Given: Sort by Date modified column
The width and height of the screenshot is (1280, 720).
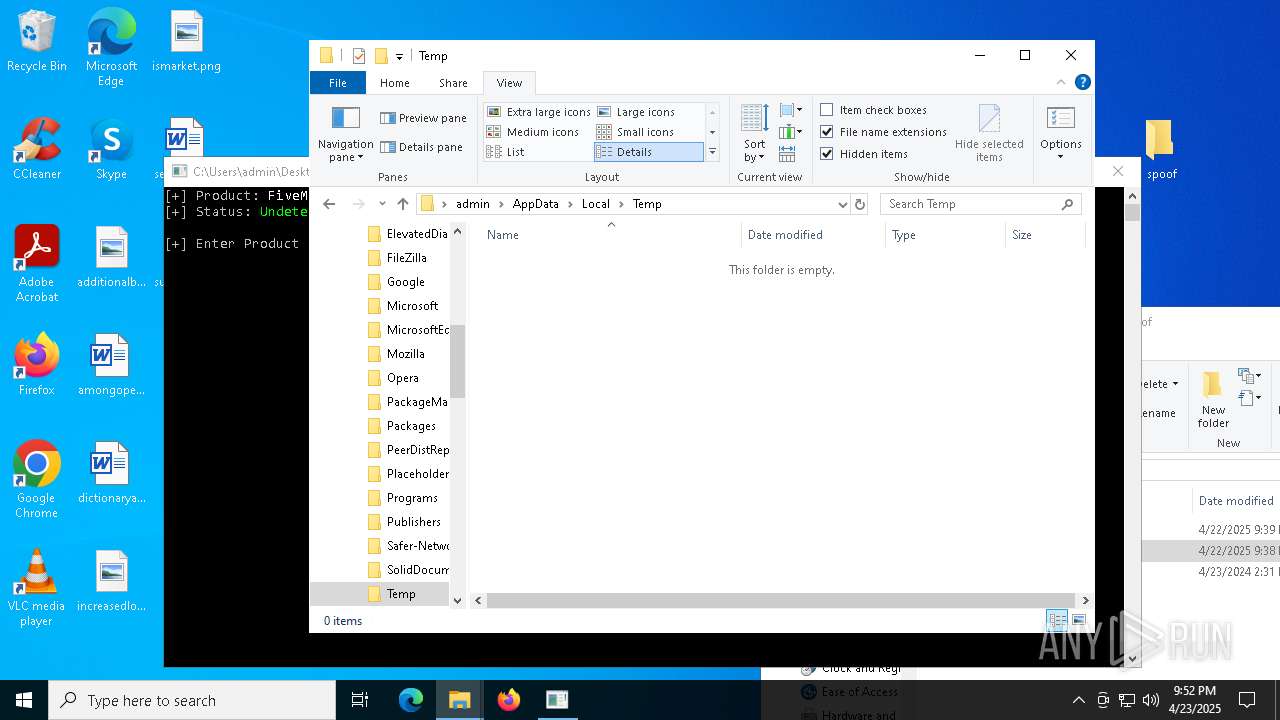Looking at the screenshot, I should (813, 235).
